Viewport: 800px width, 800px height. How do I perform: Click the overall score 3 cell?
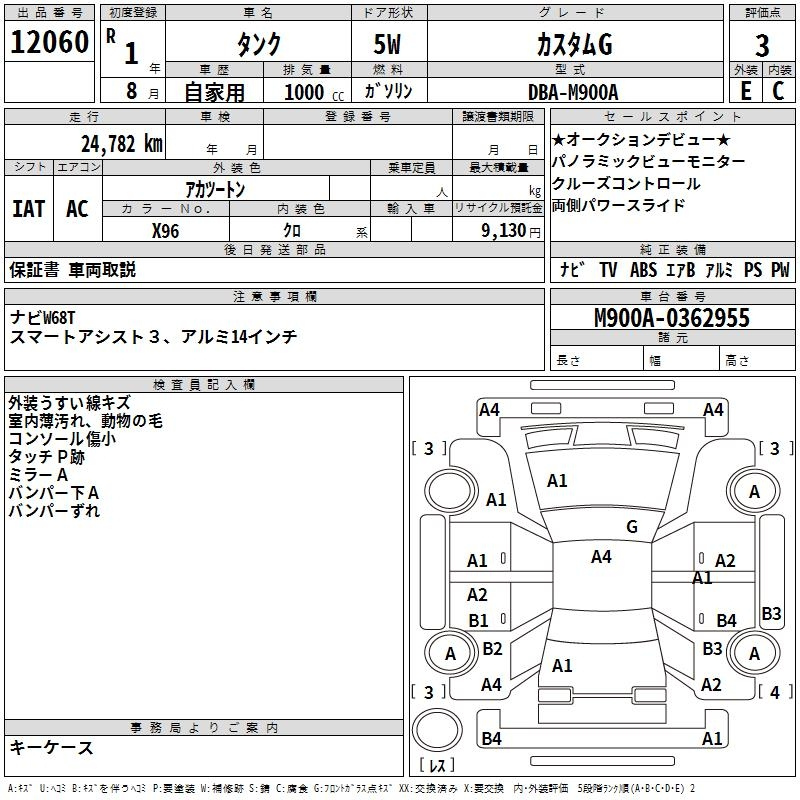(762, 44)
